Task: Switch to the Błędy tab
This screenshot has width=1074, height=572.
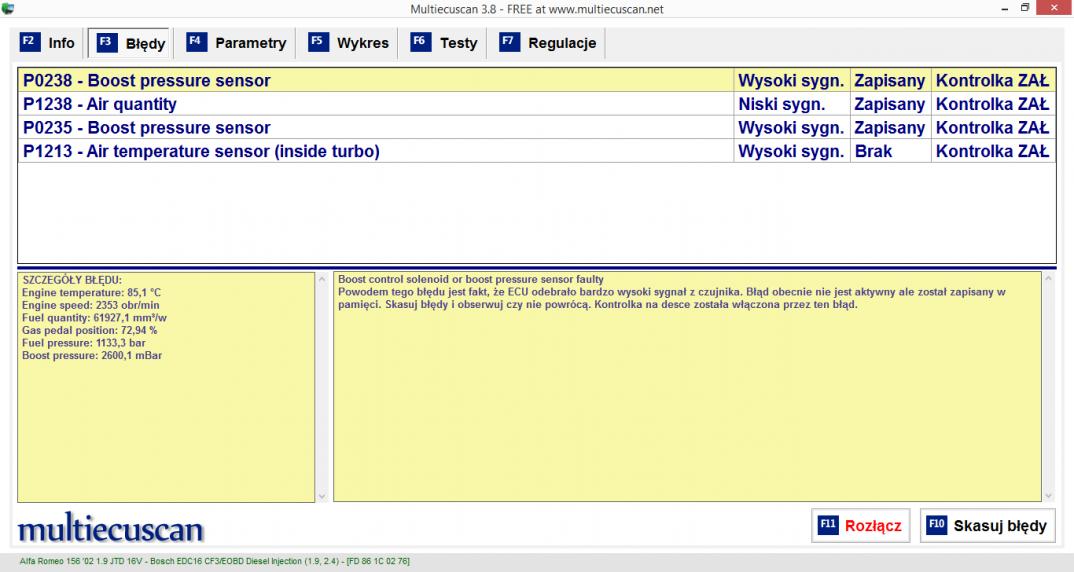Action: point(131,43)
